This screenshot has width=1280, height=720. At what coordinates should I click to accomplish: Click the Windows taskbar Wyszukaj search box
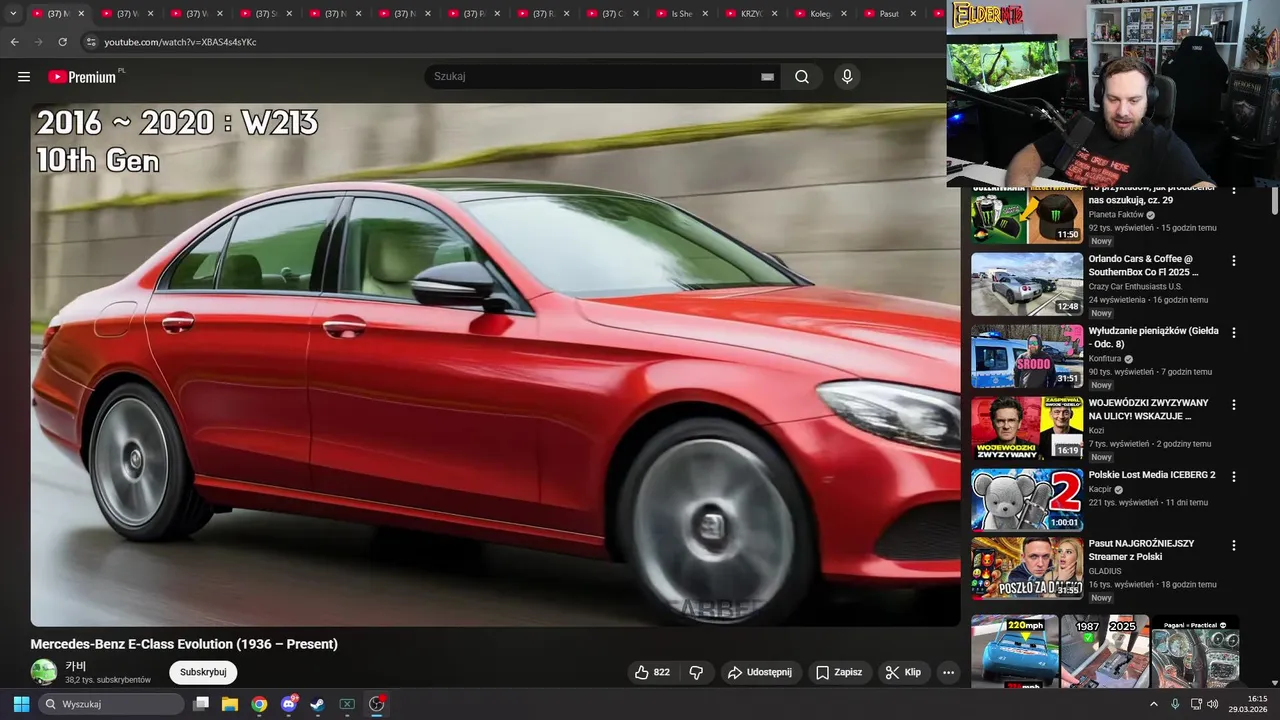pyautogui.click(x=111, y=704)
